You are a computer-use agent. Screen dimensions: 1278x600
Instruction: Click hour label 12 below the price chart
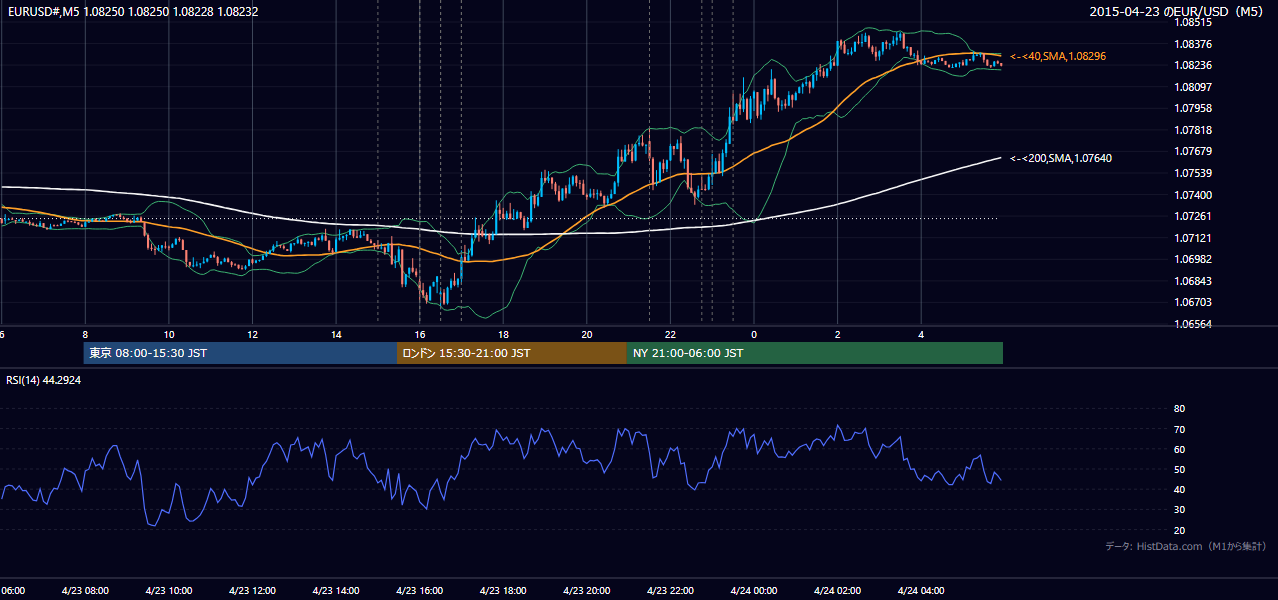click(253, 335)
